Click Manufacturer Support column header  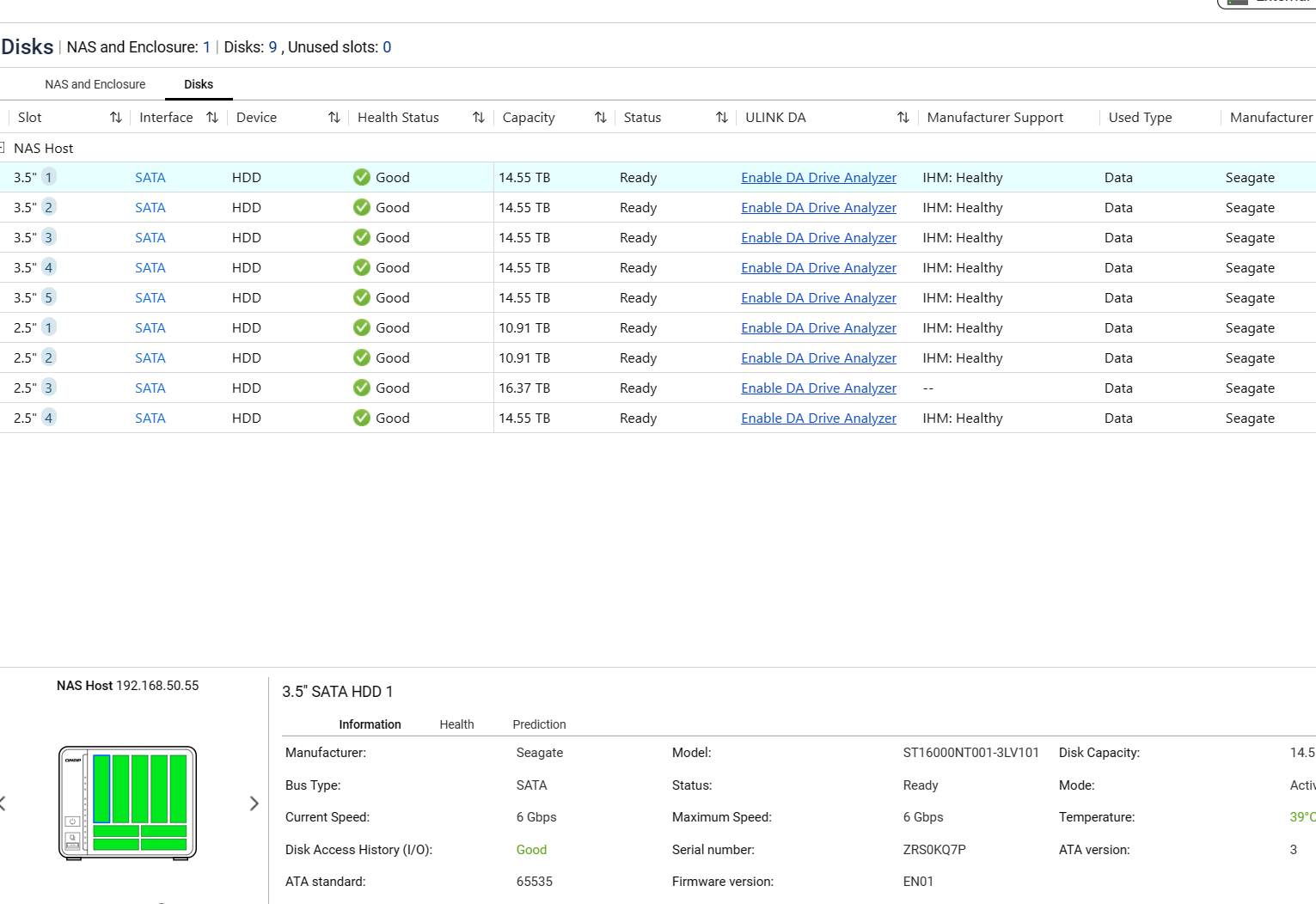[x=995, y=118]
